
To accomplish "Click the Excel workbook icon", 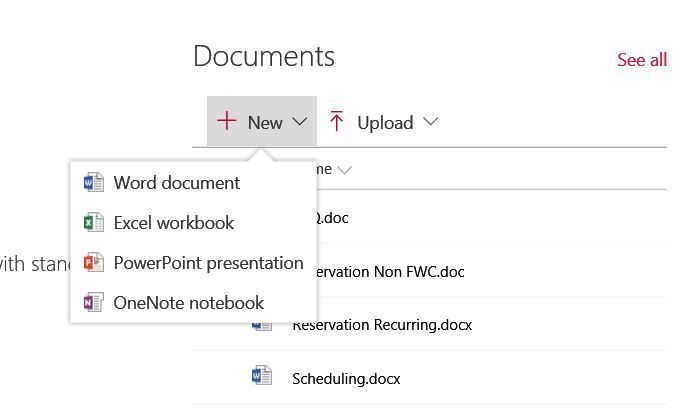I will pyautogui.click(x=94, y=223).
